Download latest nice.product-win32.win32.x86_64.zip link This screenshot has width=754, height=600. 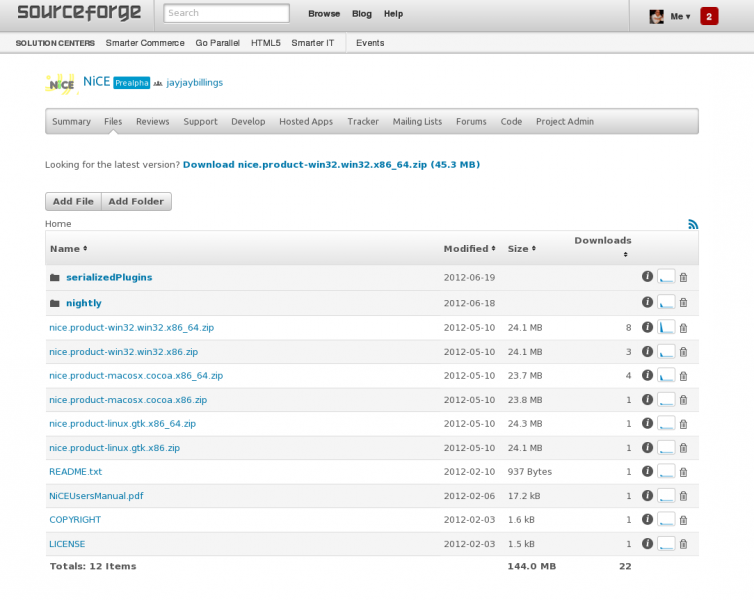tap(331, 164)
